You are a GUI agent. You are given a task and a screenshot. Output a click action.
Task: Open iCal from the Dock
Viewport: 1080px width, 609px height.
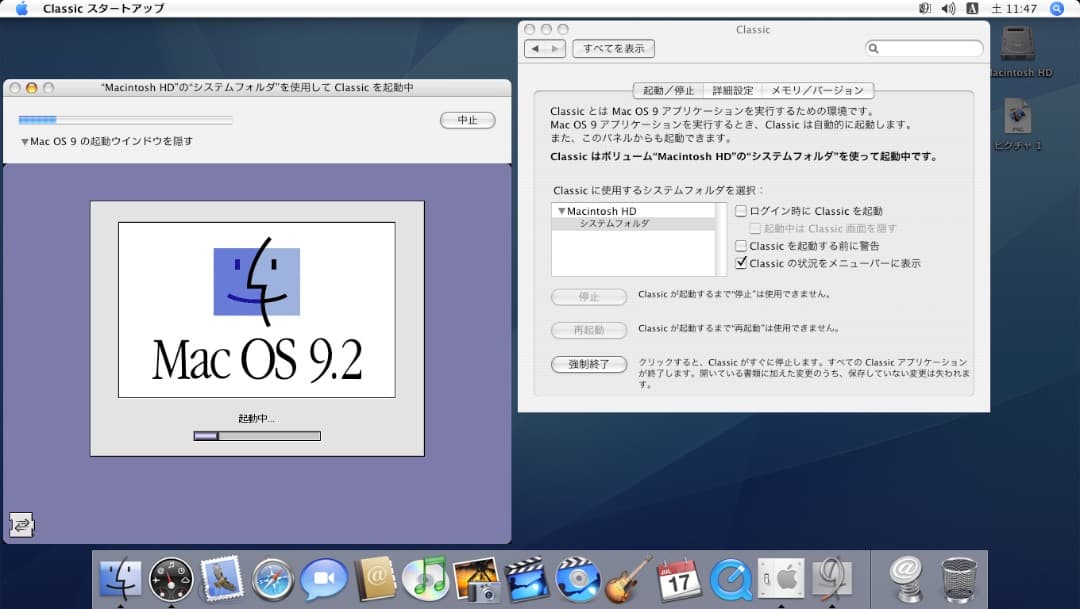coord(680,578)
